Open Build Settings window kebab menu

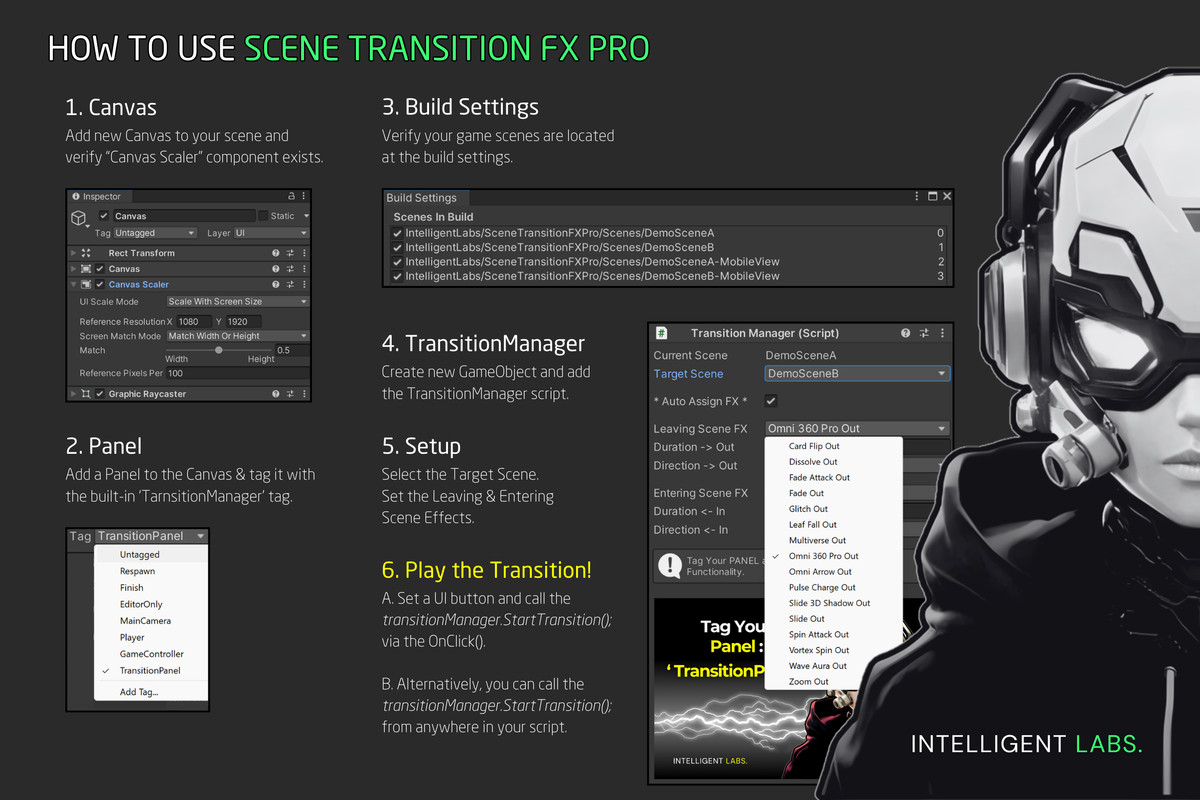pos(917,197)
